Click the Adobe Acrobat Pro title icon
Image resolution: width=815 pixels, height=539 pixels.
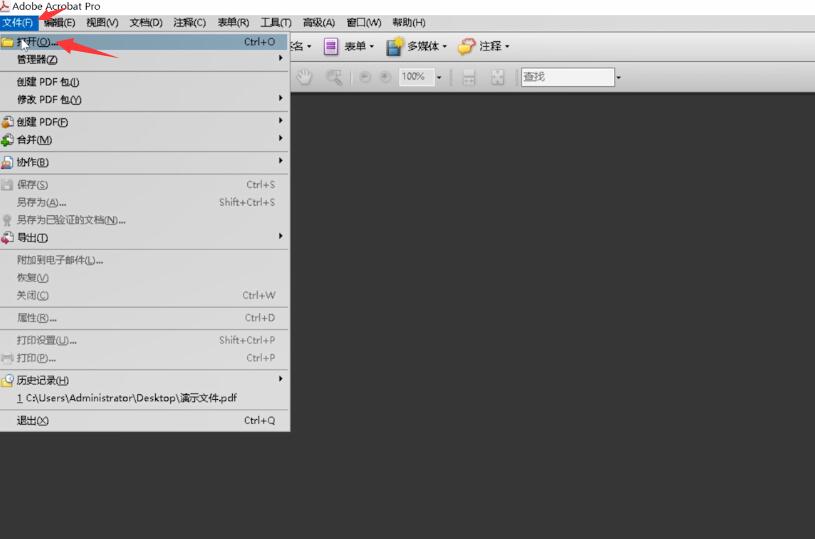pyautogui.click(x=5, y=6)
